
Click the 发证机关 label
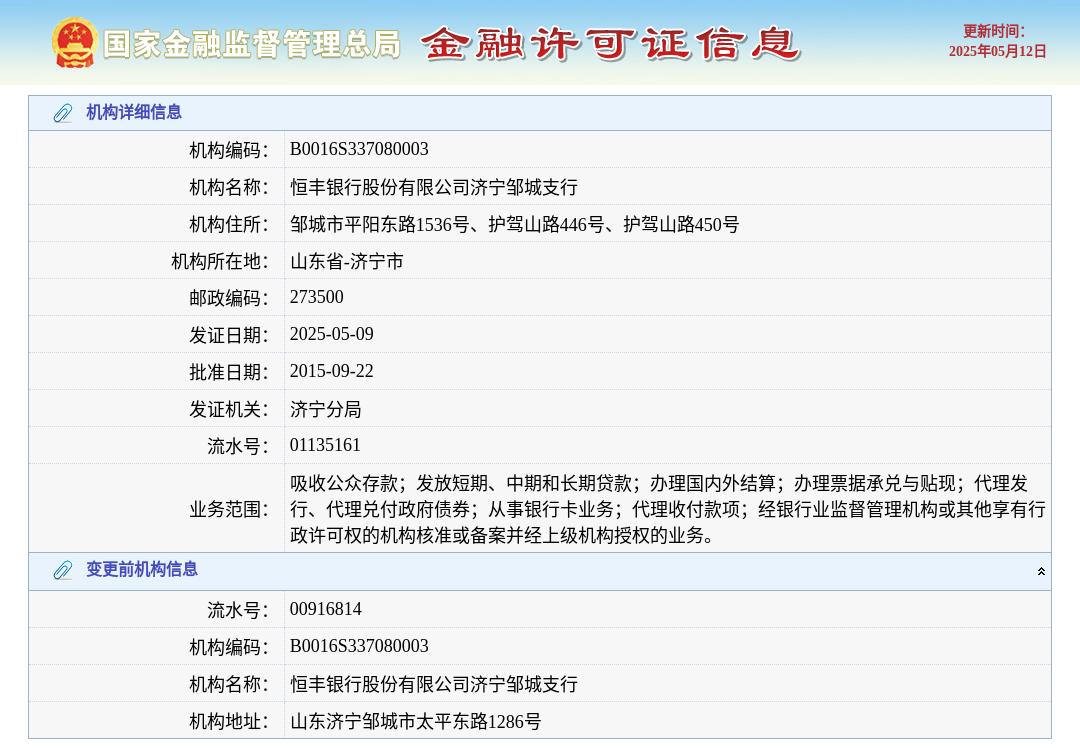point(229,410)
